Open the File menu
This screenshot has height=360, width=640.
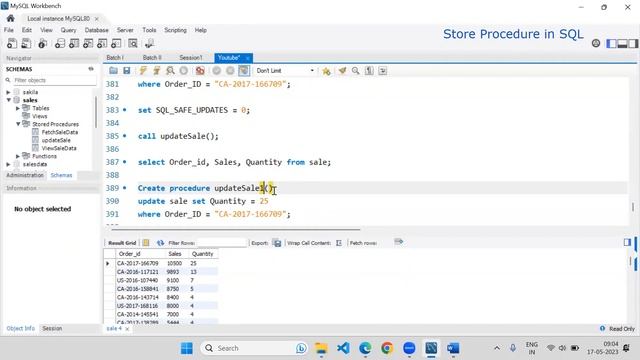[x=9, y=30]
